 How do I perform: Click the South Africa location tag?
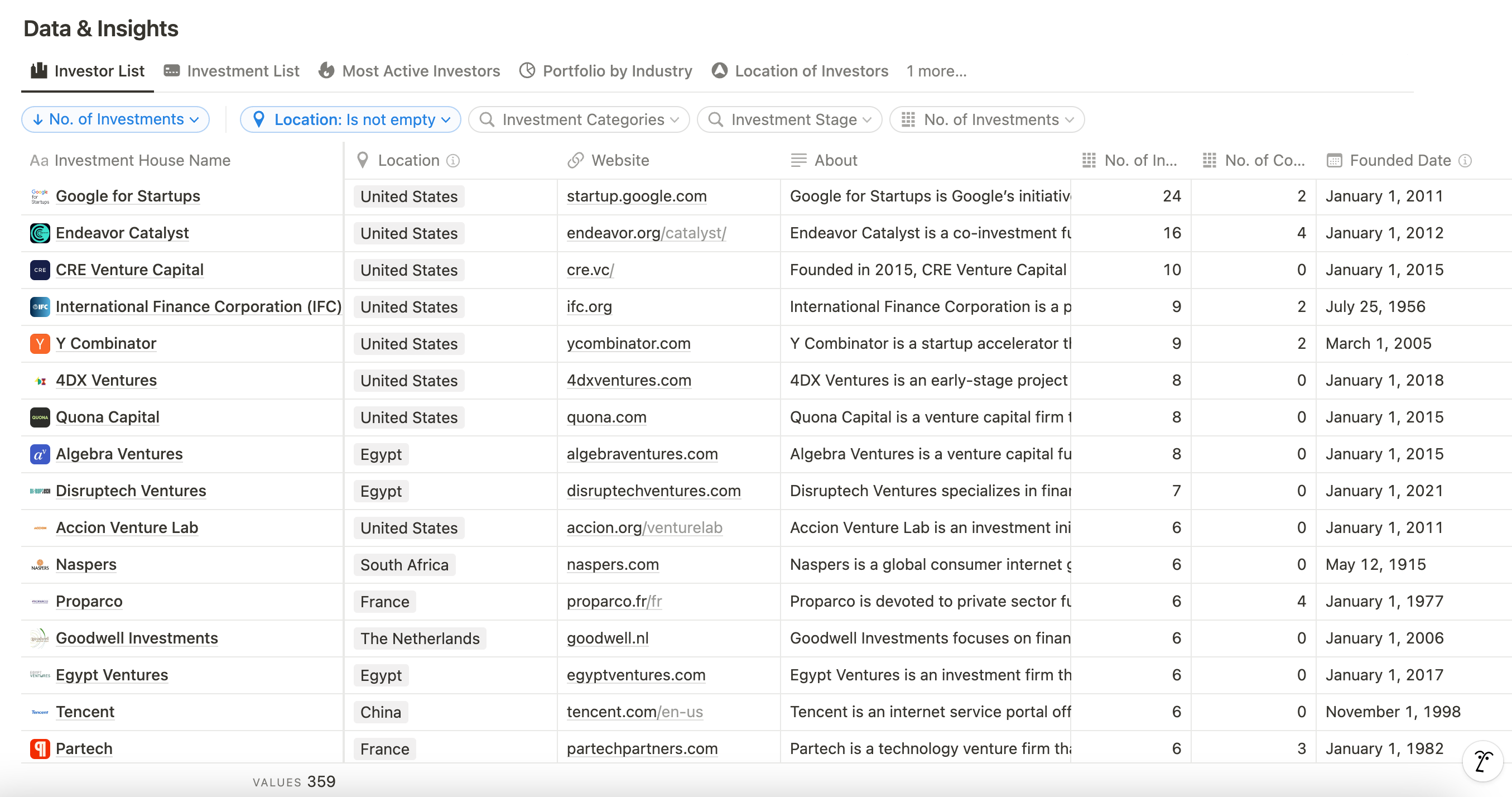click(405, 565)
